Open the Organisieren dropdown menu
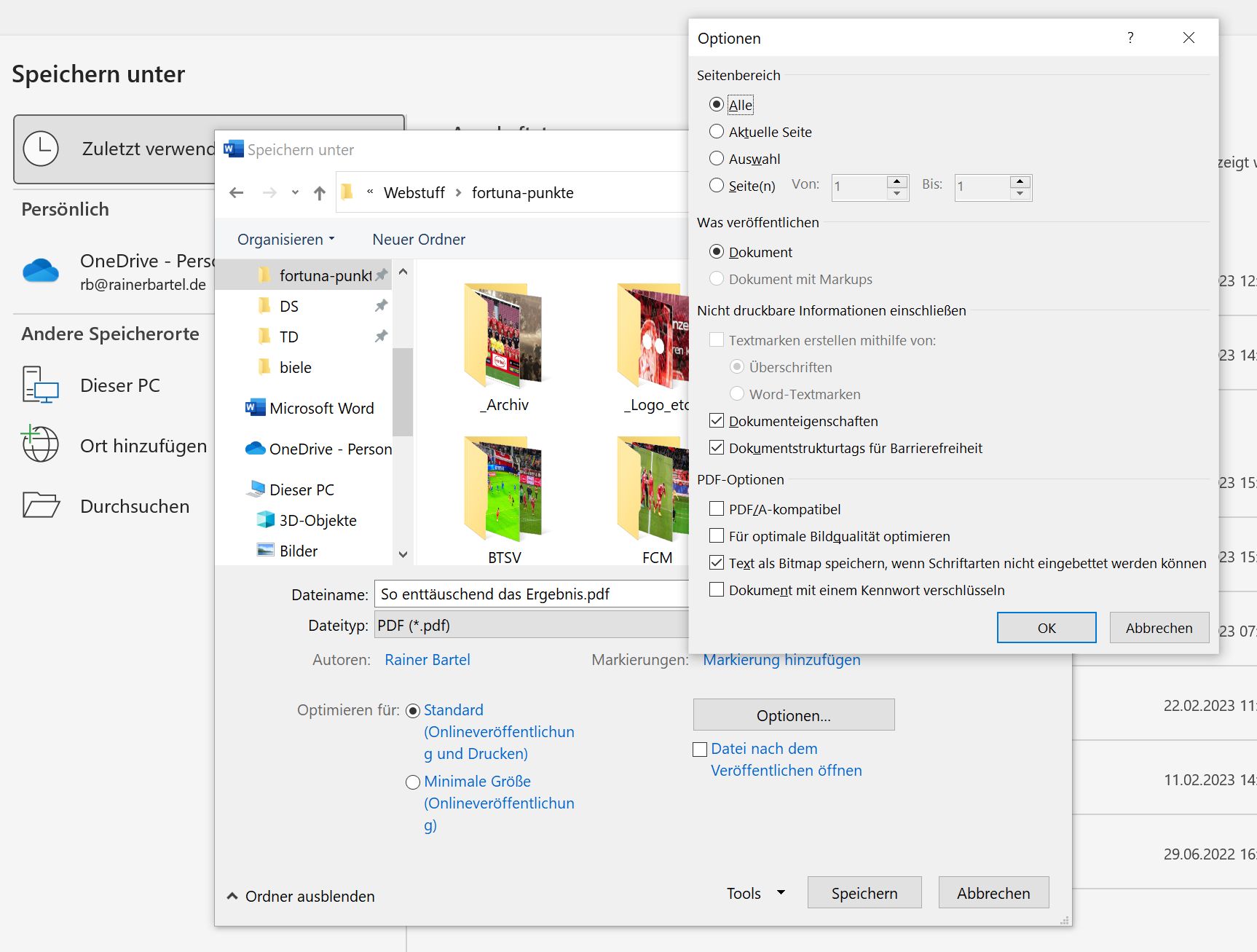Viewport: 1257px width, 952px height. (286, 239)
